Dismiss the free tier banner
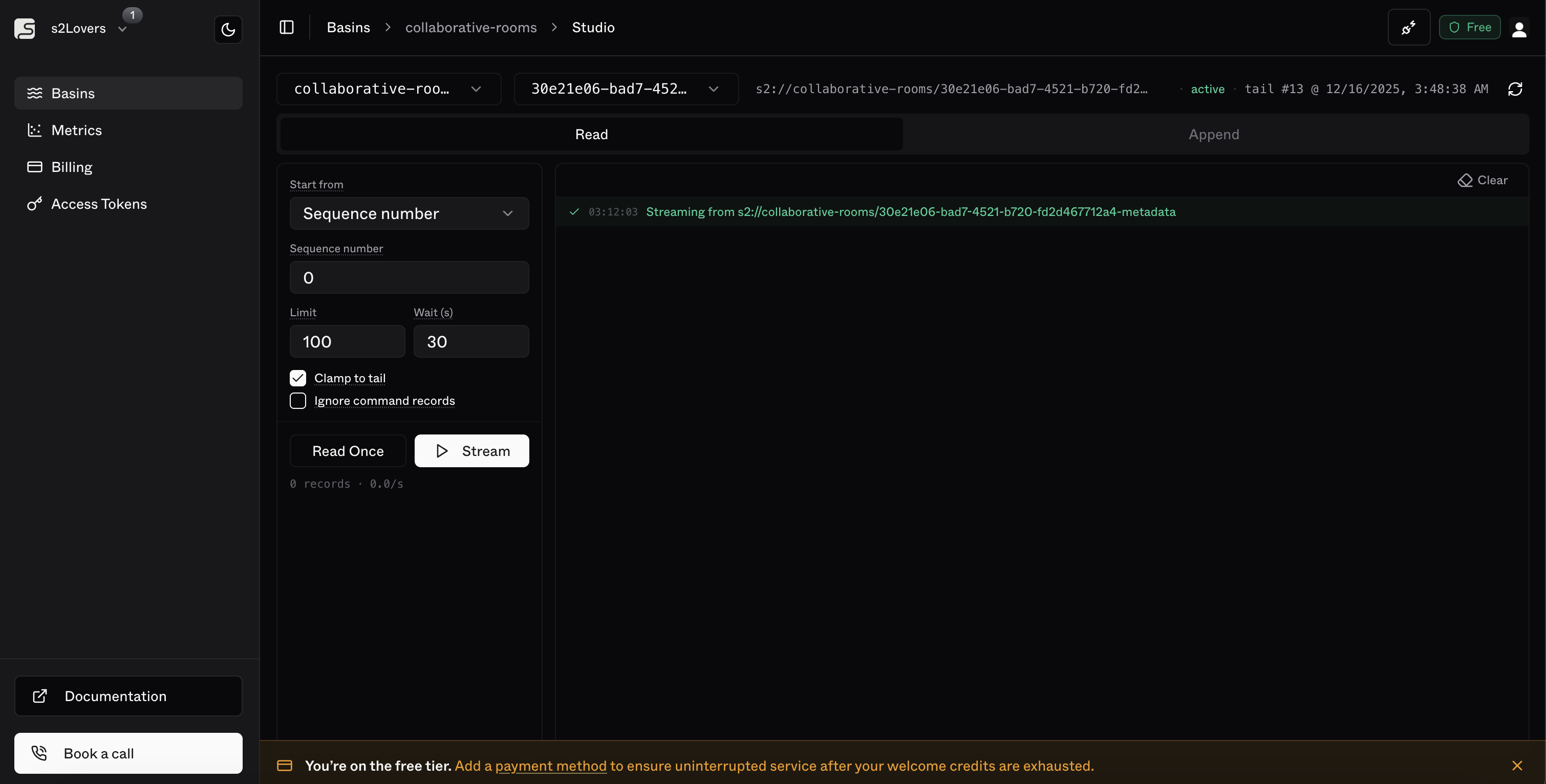 coord(1517,766)
